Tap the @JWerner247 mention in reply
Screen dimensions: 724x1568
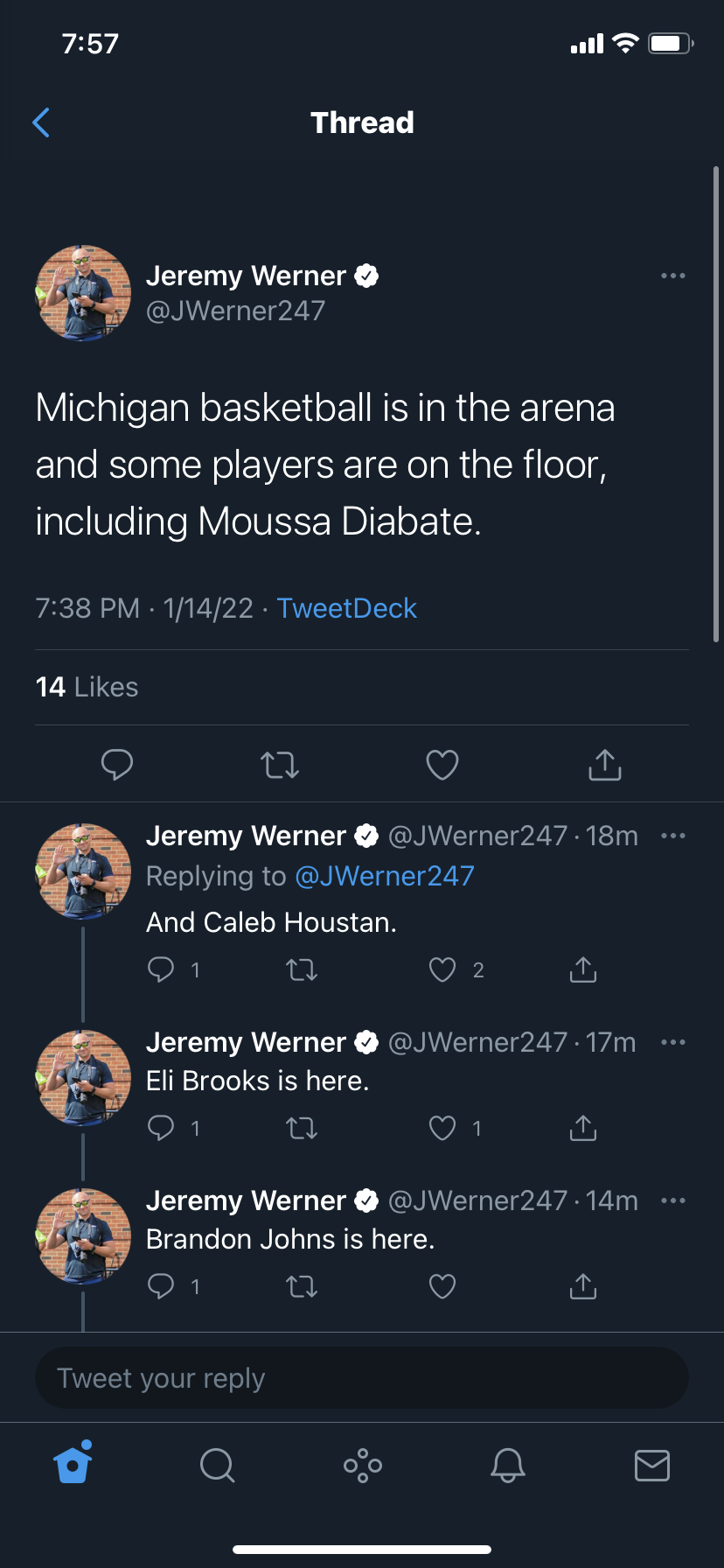(385, 876)
